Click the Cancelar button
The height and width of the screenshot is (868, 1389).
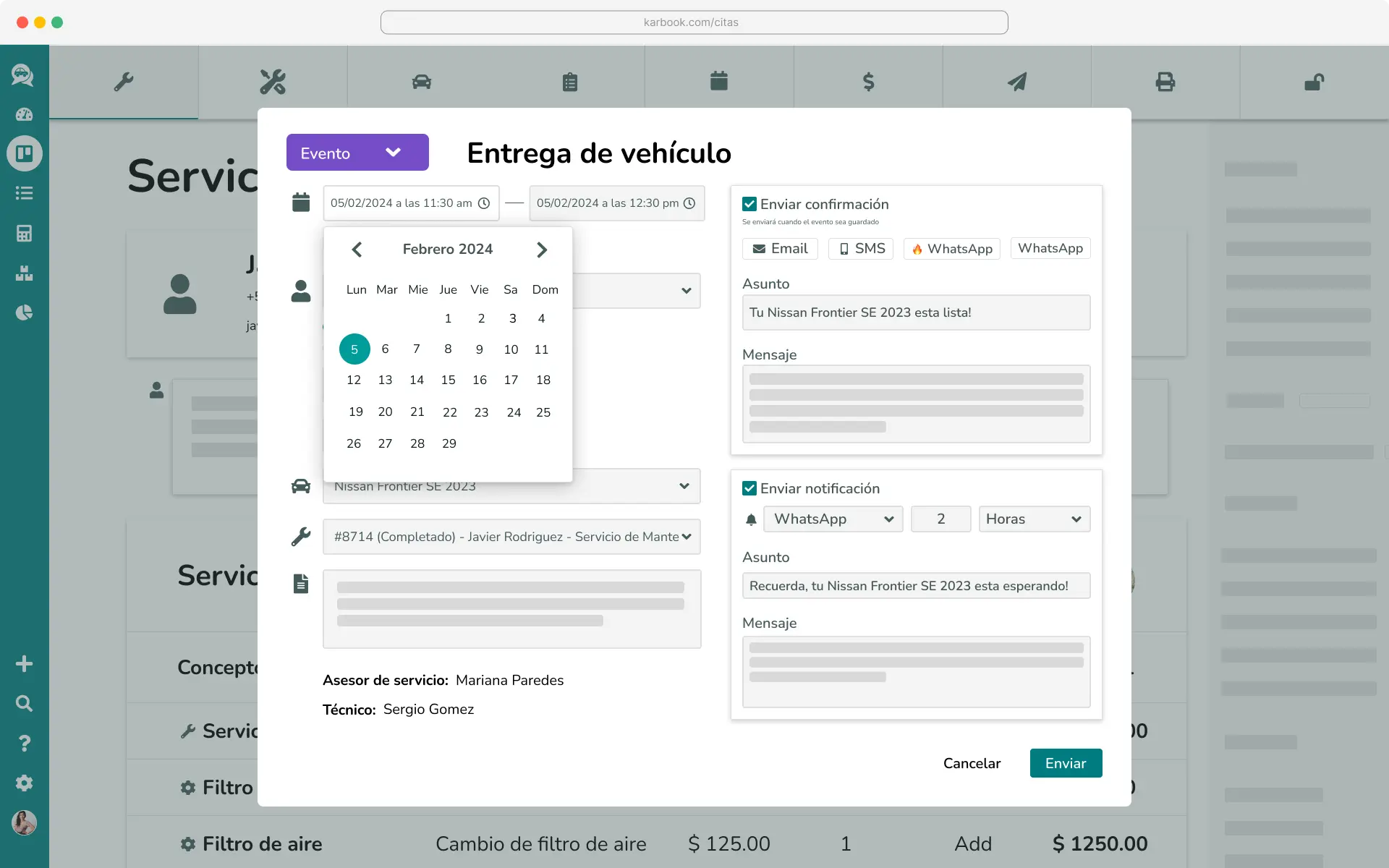point(972,763)
